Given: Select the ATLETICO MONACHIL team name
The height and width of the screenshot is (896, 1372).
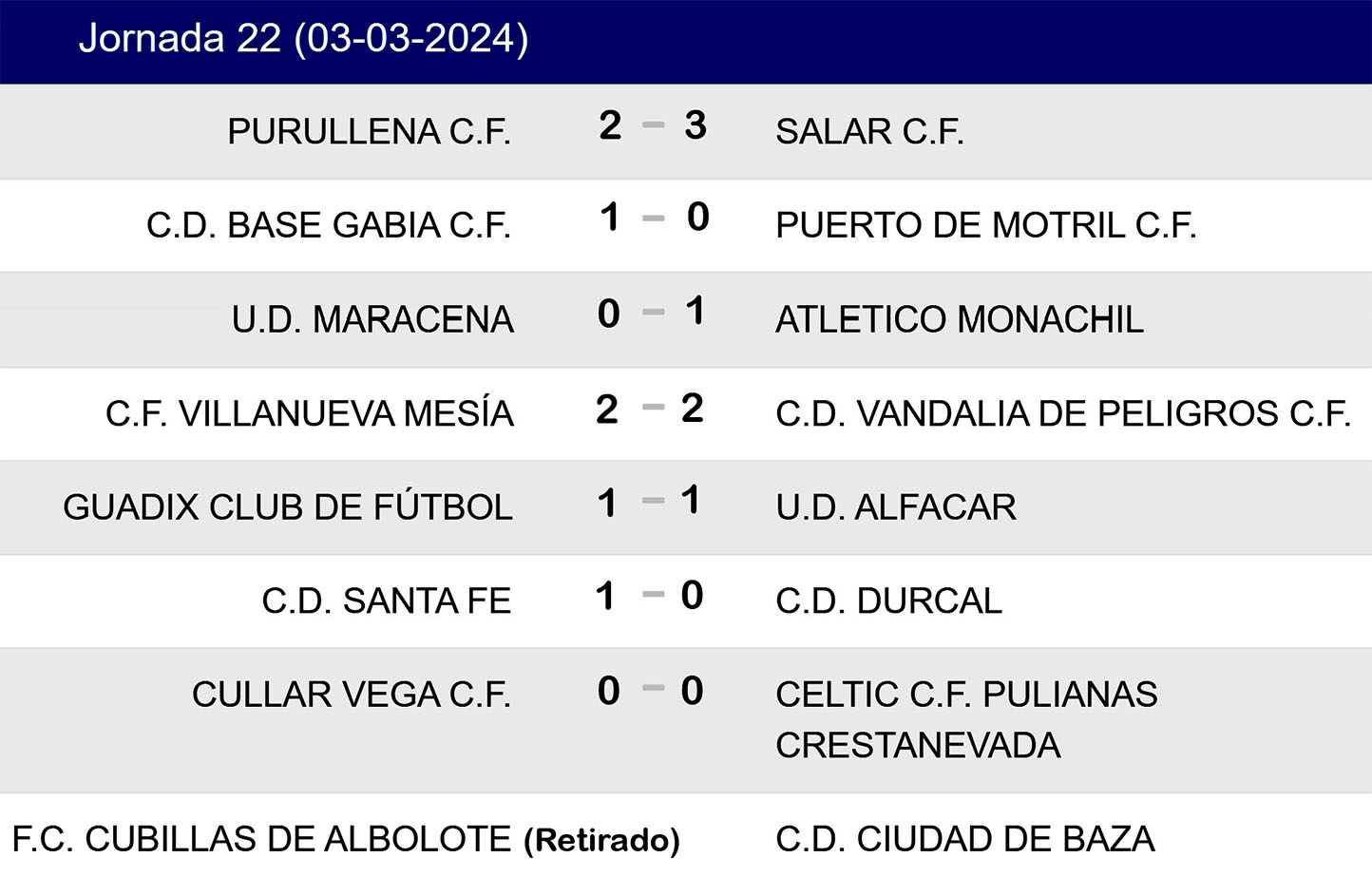Looking at the screenshot, I should (959, 319).
